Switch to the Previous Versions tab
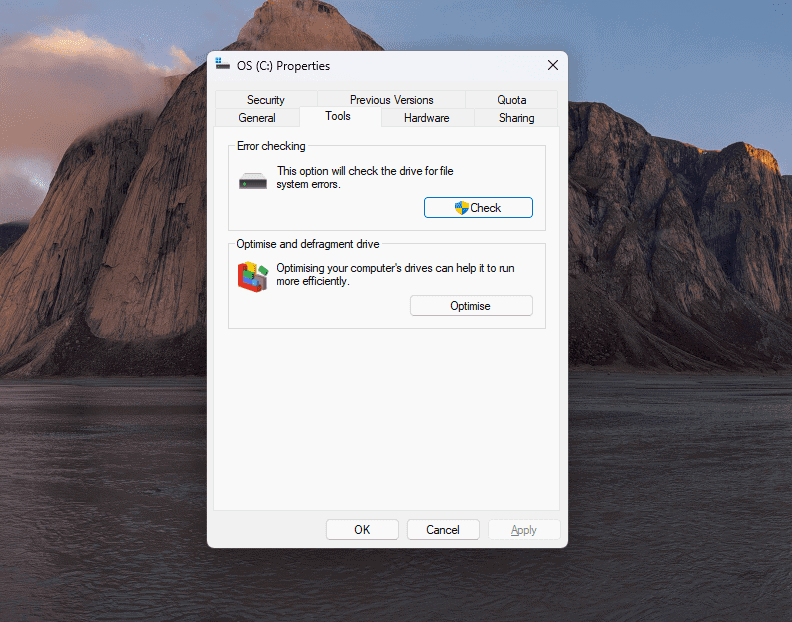The height and width of the screenshot is (622, 792). tap(391, 100)
